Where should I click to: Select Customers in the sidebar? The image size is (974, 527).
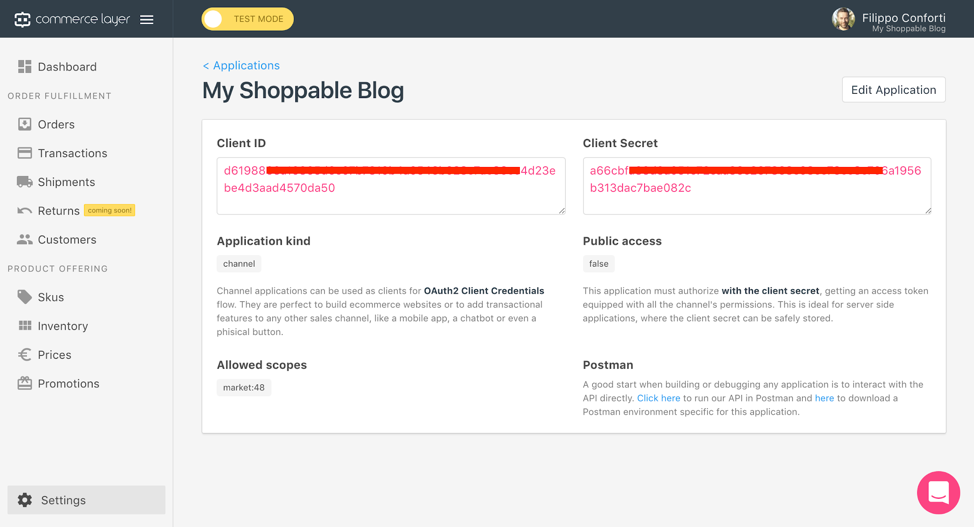point(67,239)
